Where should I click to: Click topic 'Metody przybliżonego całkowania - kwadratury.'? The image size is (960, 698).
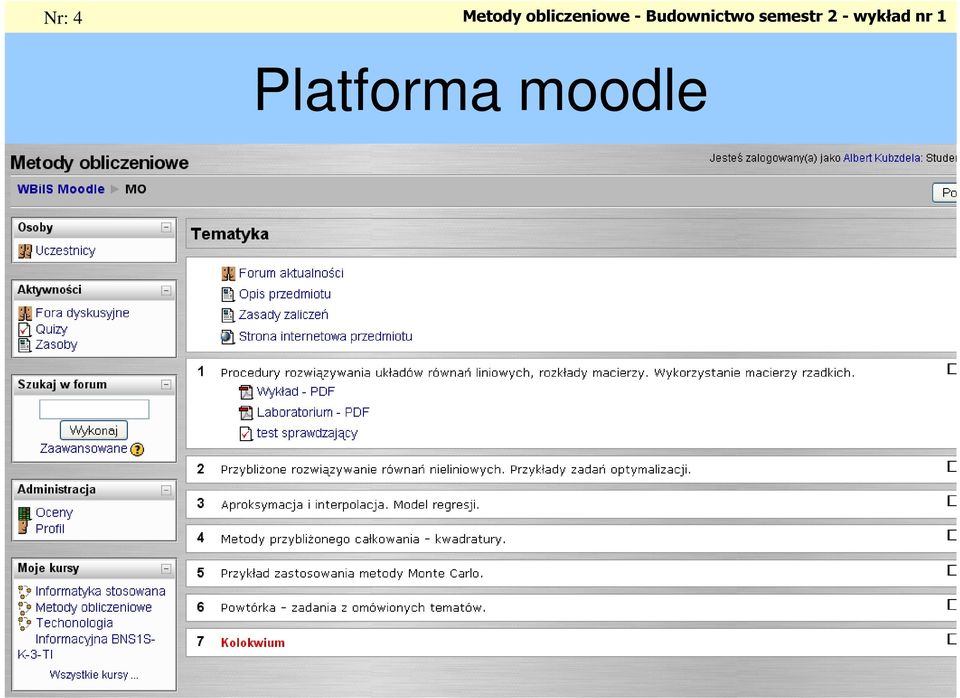[363, 539]
